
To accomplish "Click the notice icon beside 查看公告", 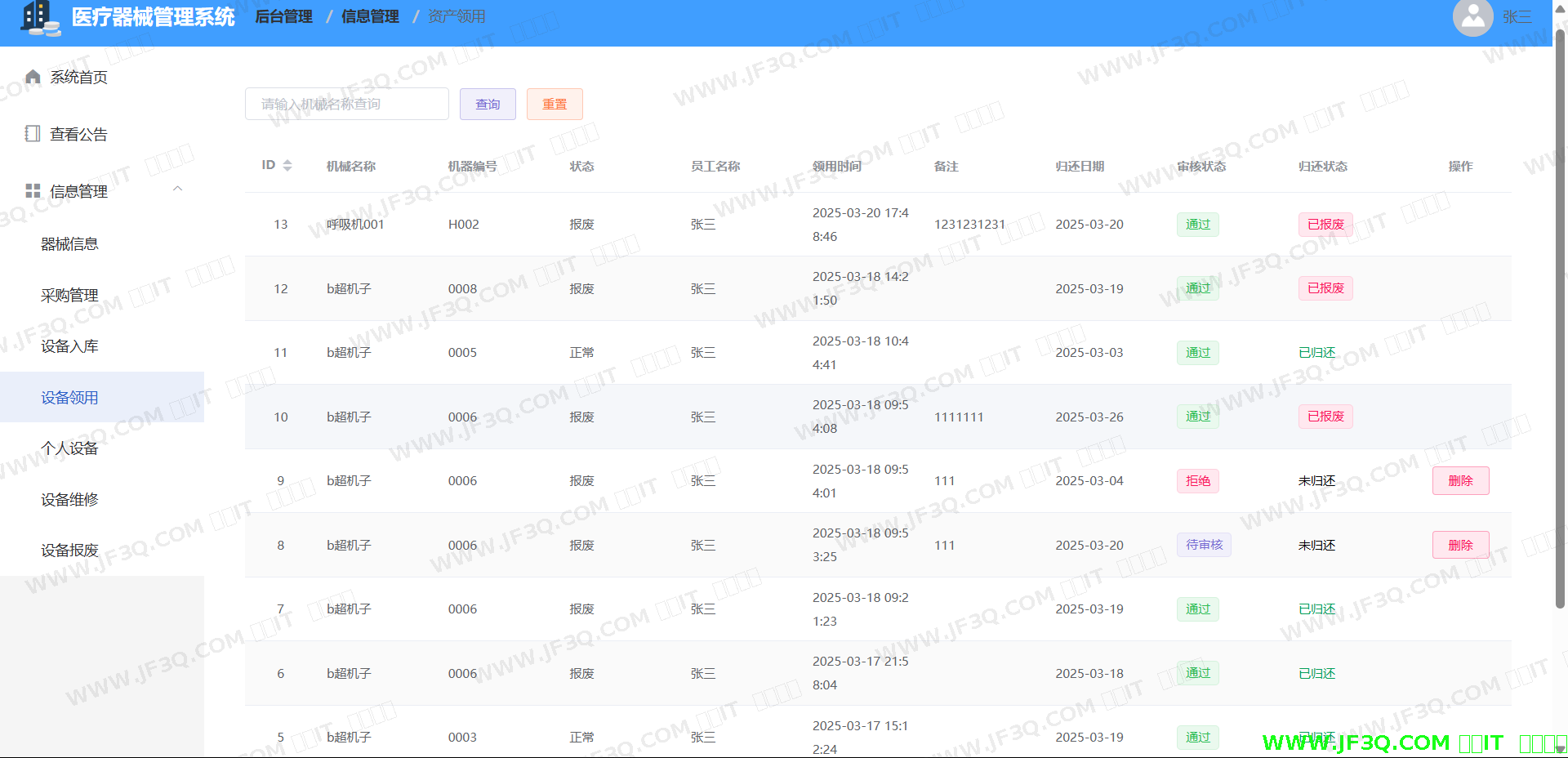I will click(33, 134).
